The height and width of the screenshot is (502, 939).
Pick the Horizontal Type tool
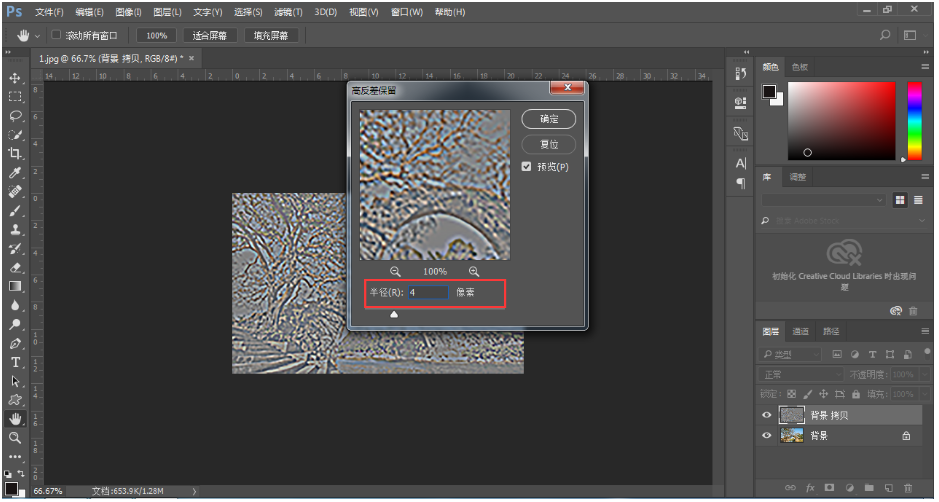coord(15,362)
